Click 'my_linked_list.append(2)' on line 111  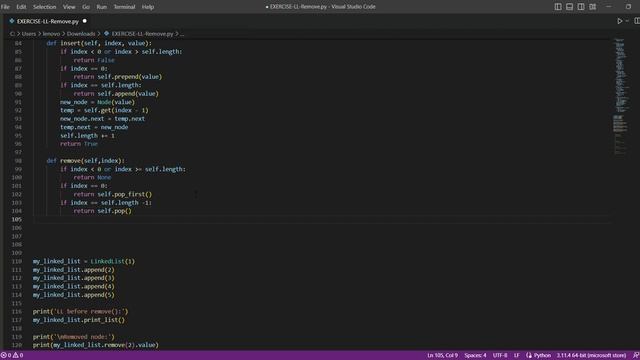[x=73, y=270]
